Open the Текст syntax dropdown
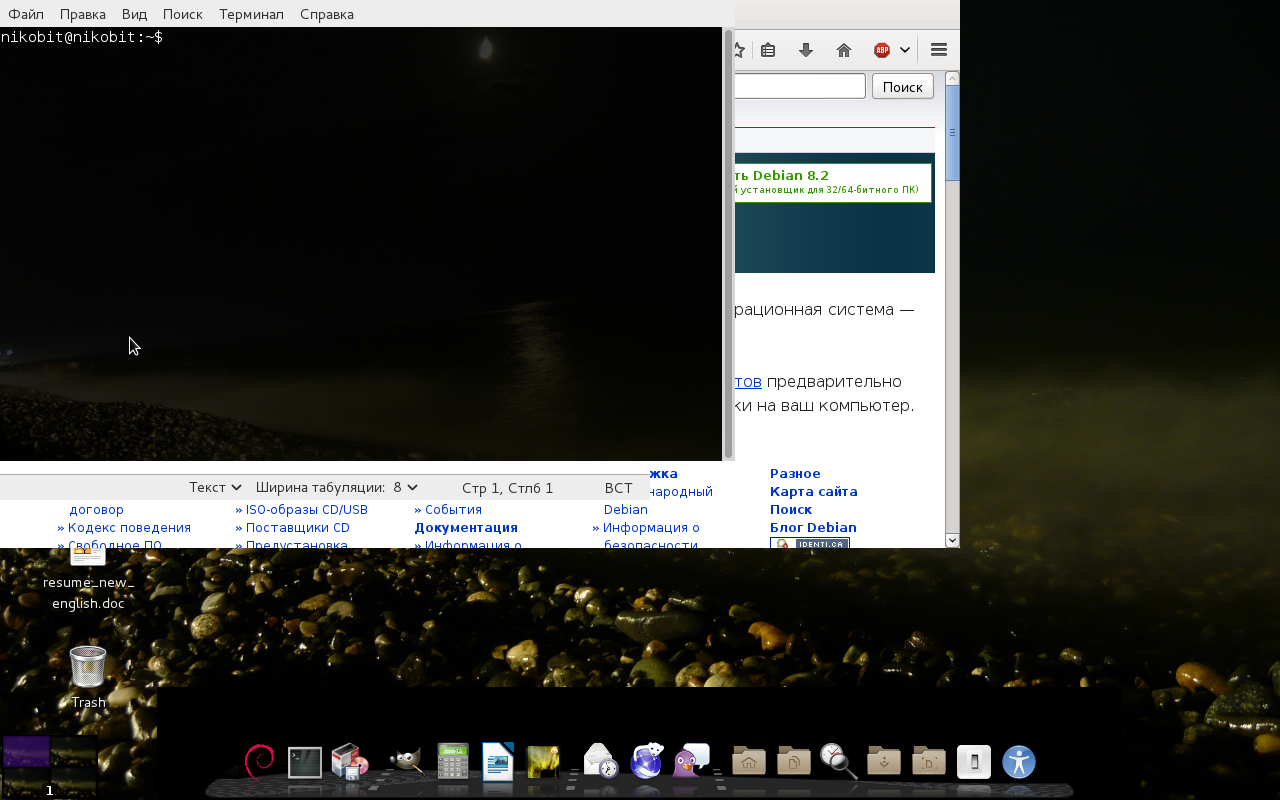 pos(215,487)
